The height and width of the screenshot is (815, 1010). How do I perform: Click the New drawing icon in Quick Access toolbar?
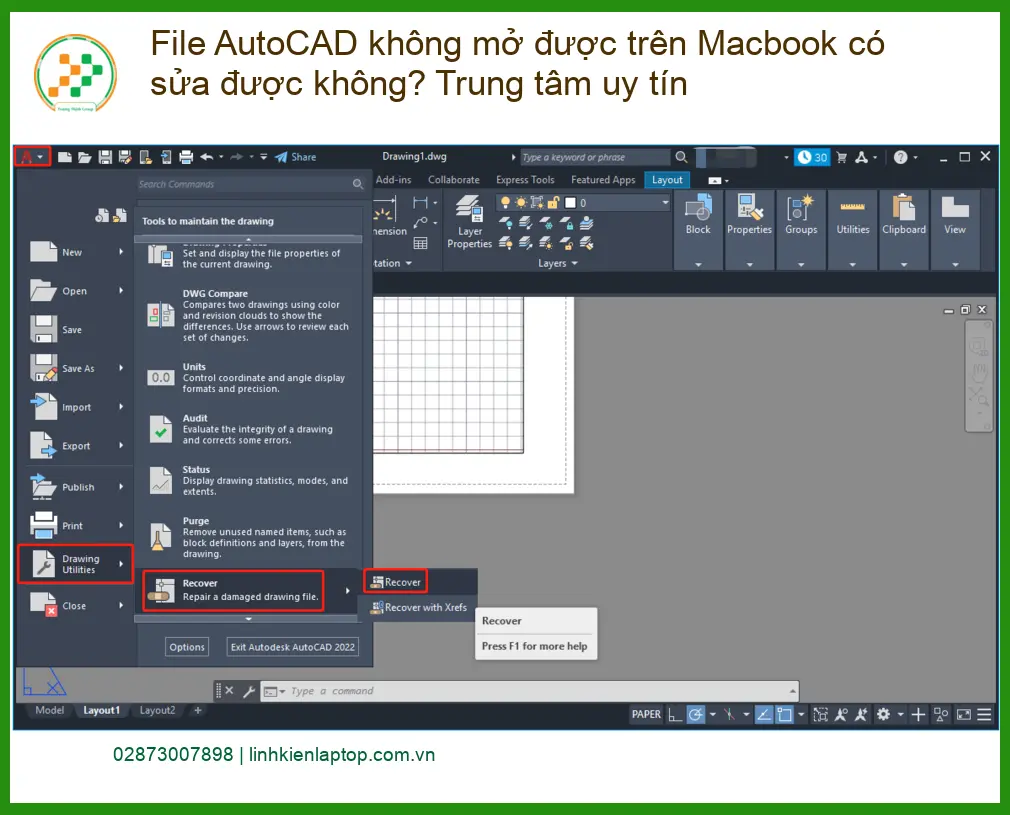tap(64, 157)
